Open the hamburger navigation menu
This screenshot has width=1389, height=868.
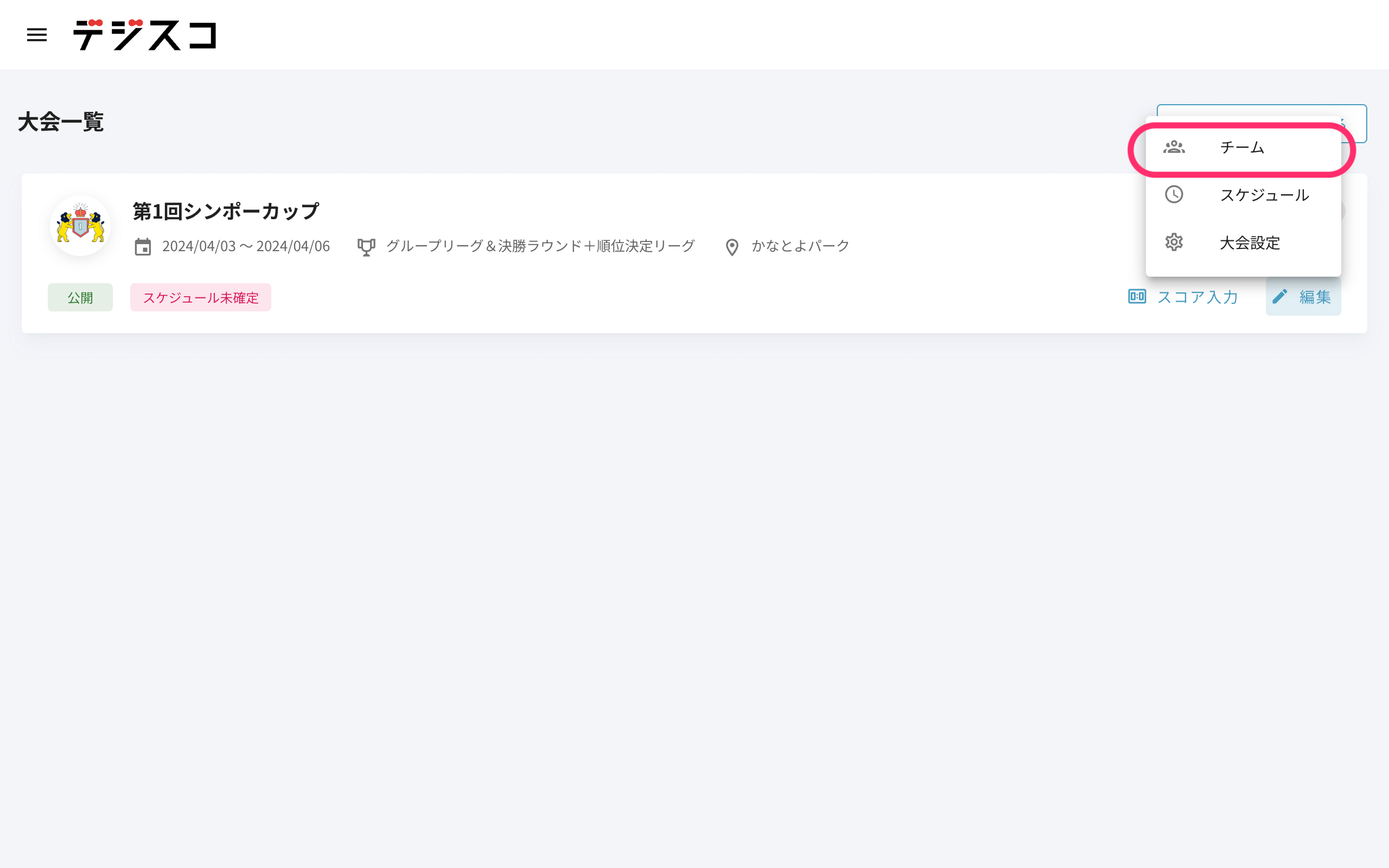click(37, 34)
